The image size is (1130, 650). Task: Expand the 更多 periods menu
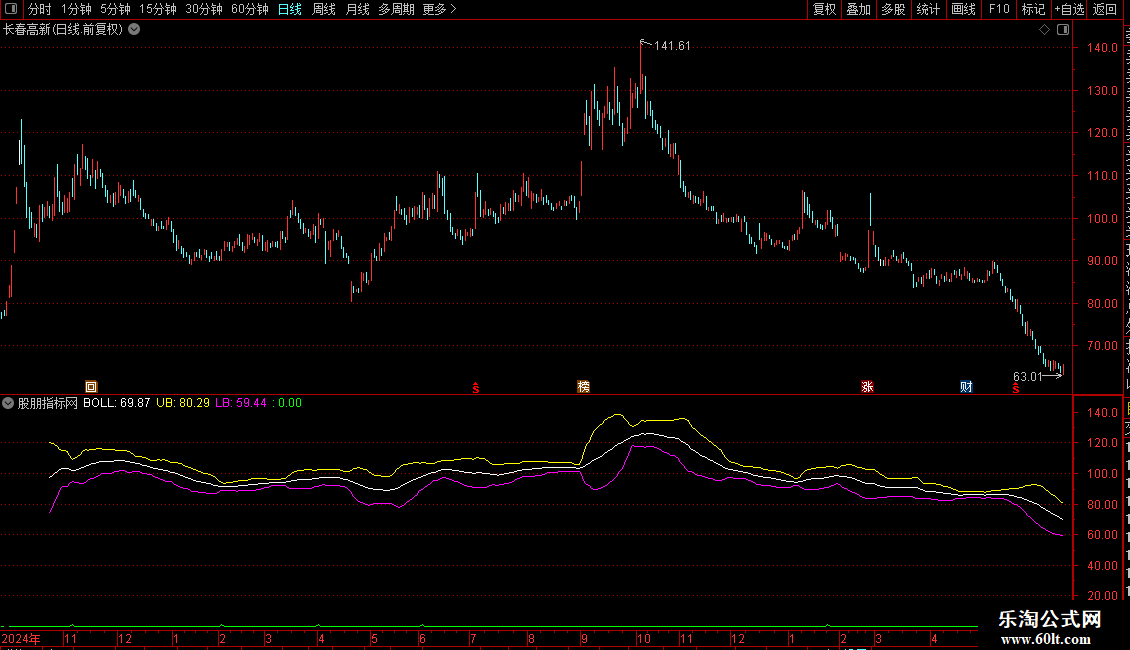pos(439,9)
